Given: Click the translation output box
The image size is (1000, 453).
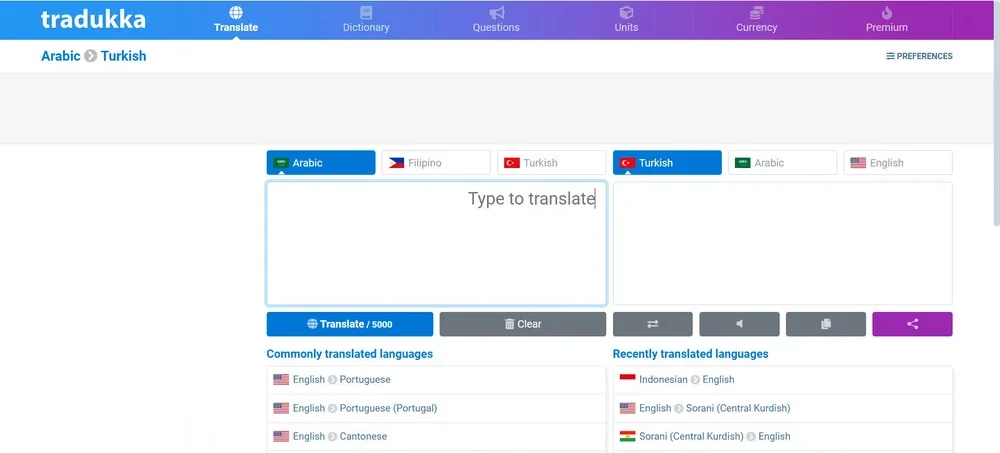Looking at the screenshot, I should pyautogui.click(x=783, y=243).
